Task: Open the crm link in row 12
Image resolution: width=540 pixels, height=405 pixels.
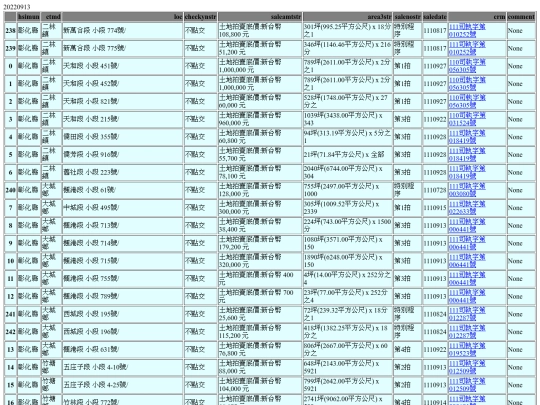Action: point(467,297)
